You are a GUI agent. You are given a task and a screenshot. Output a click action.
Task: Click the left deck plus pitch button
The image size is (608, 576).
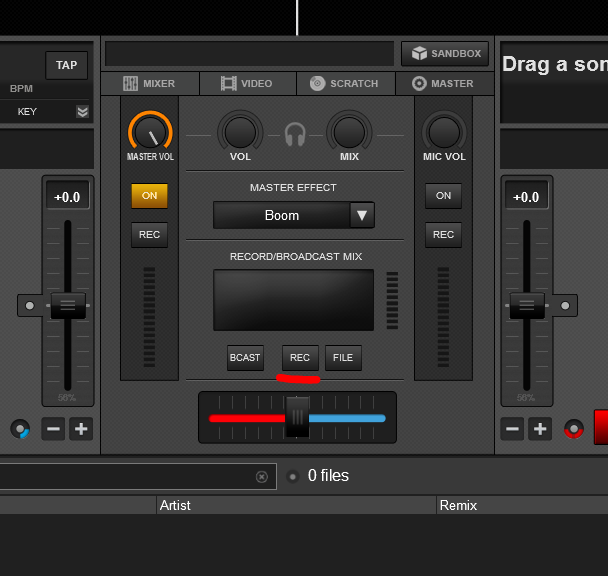81,429
